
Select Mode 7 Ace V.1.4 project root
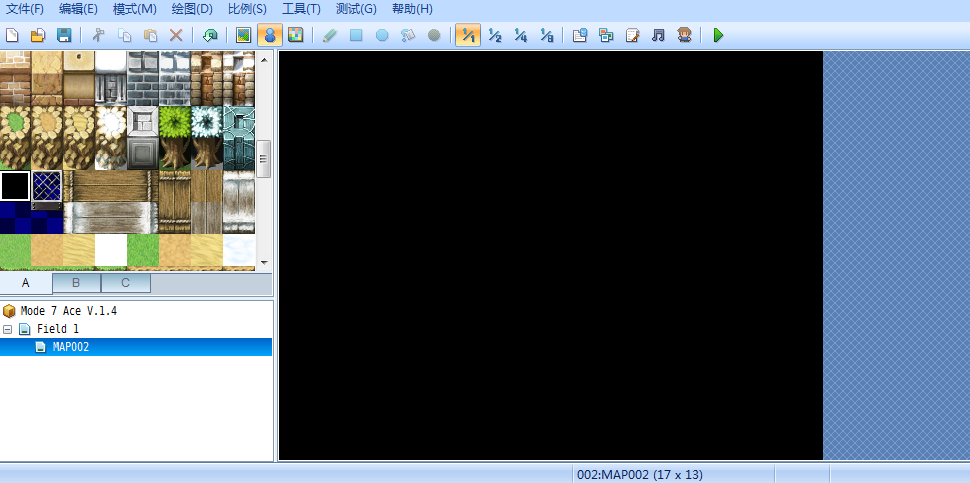coord(69,311)
